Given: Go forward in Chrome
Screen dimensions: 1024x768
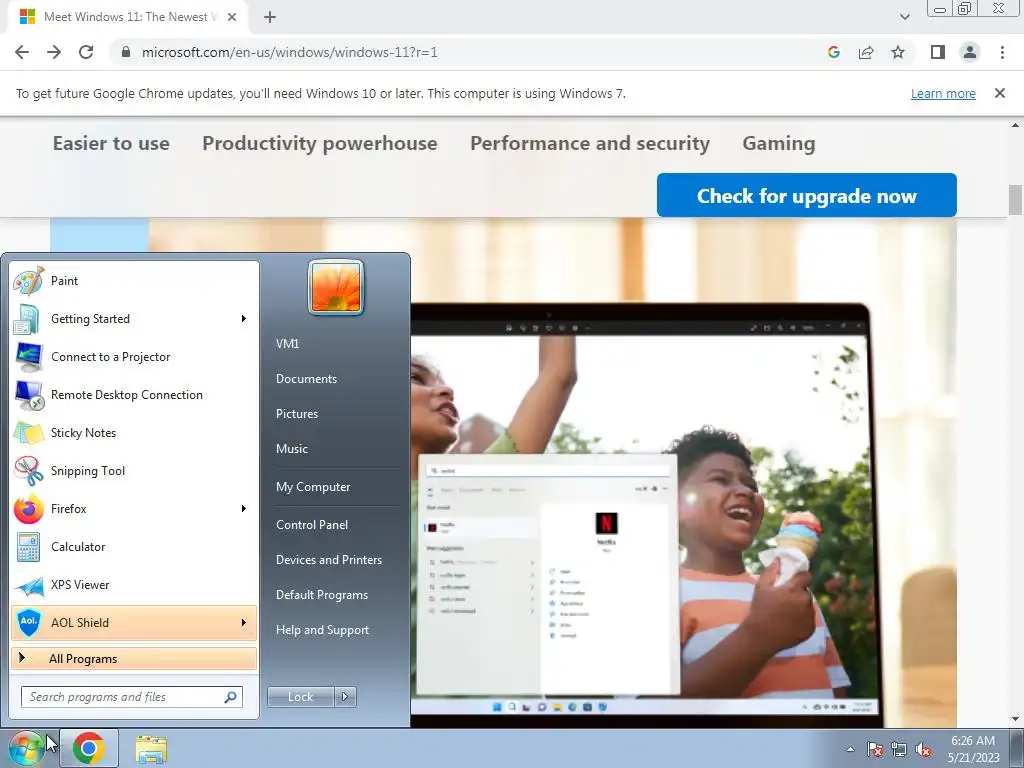Looking at the screenshot, I should point(54,52).
